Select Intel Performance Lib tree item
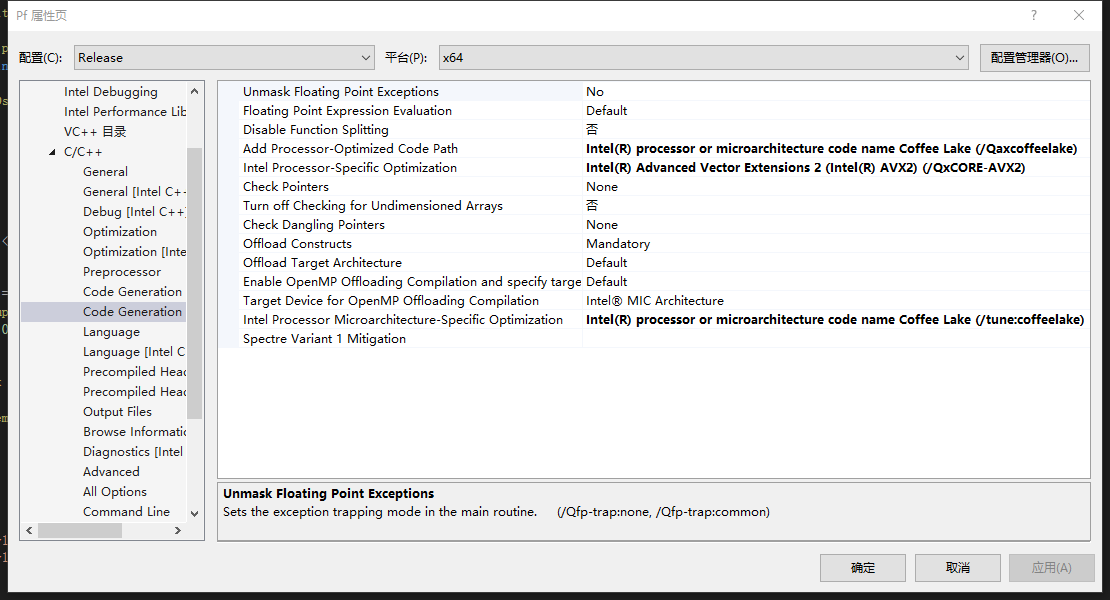This screenshot has width=1110, height=600. (125, 111)
